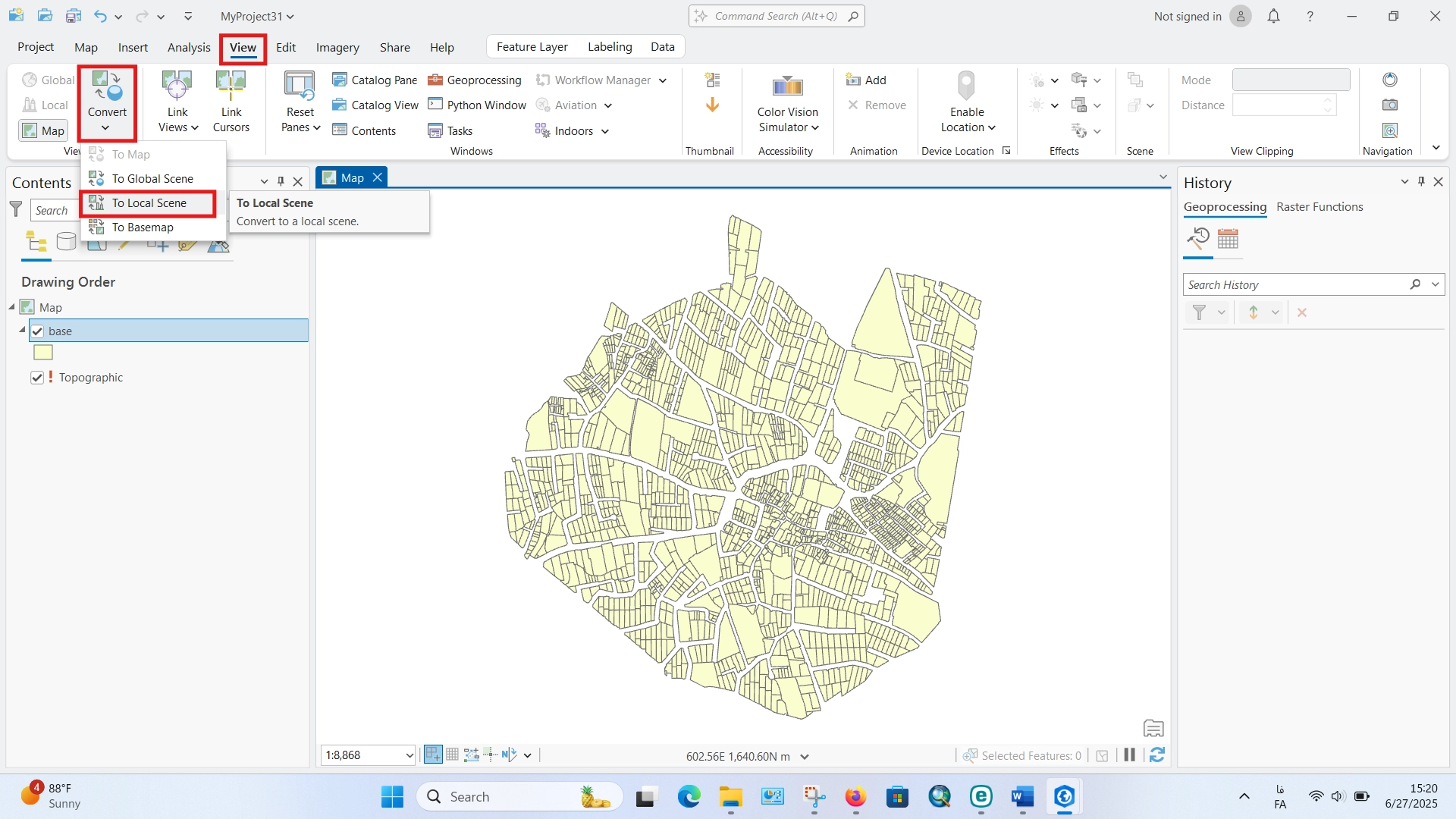Open the history calendar view icon
Viewport: 1456px width, 819px height.
coord(1228,240)
